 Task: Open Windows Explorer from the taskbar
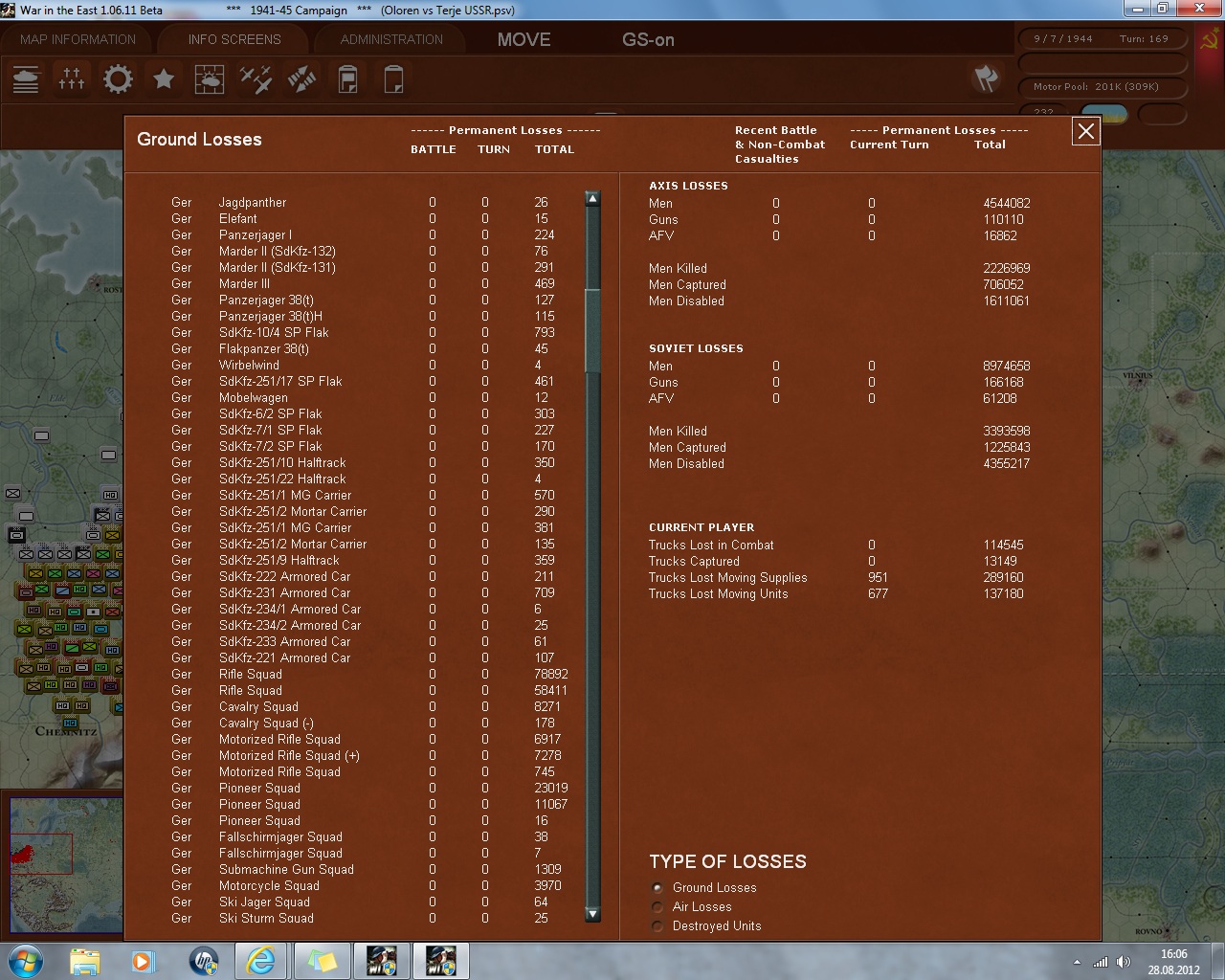tap(84, 960)
